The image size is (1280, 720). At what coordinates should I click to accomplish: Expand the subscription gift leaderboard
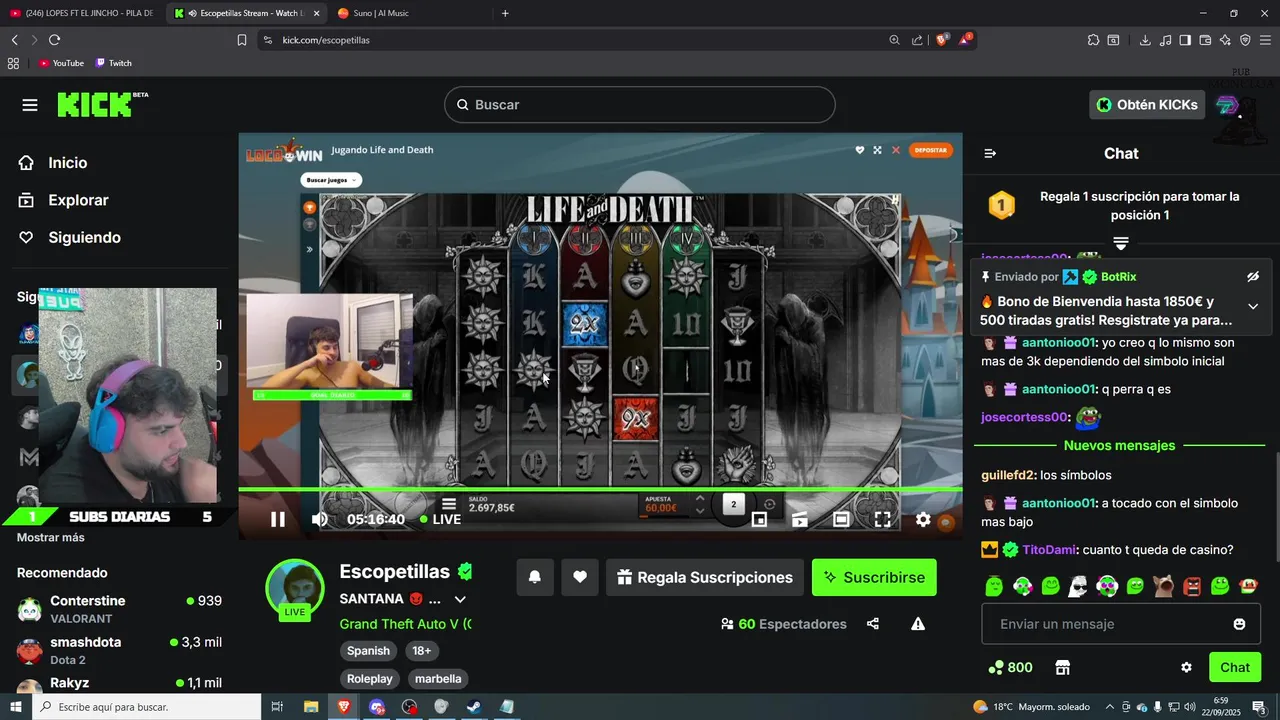click(x=1120, y=244)
